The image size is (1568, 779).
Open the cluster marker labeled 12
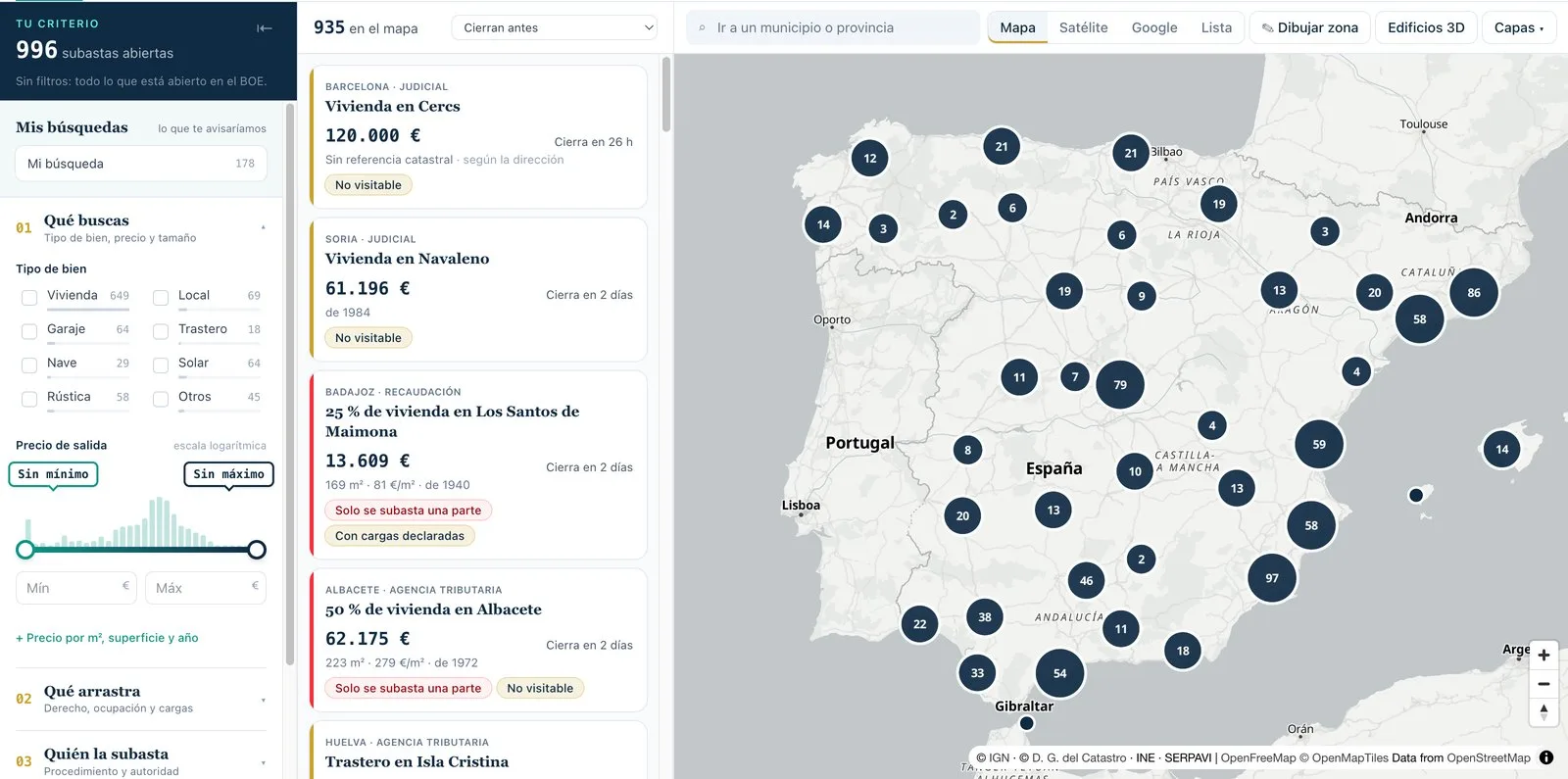tap(870, 158)
